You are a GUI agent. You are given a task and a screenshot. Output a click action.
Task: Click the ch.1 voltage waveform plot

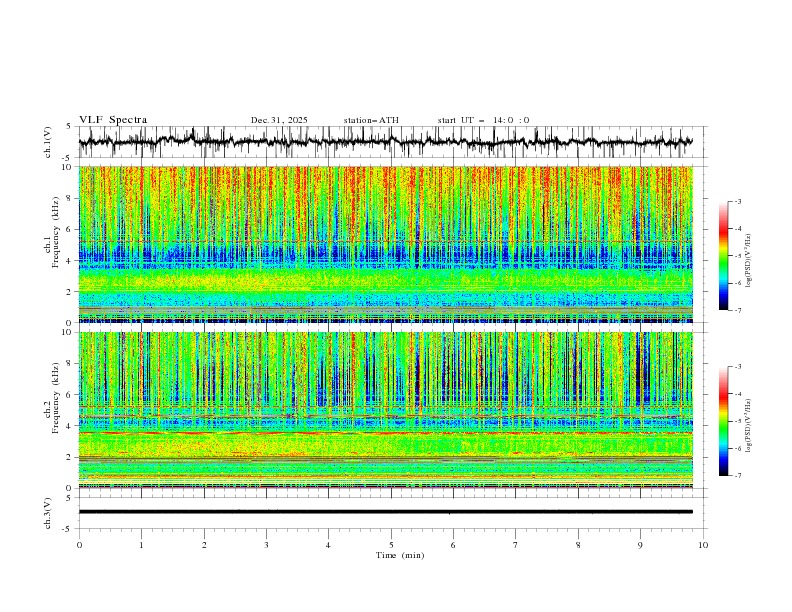coord(392,142)
